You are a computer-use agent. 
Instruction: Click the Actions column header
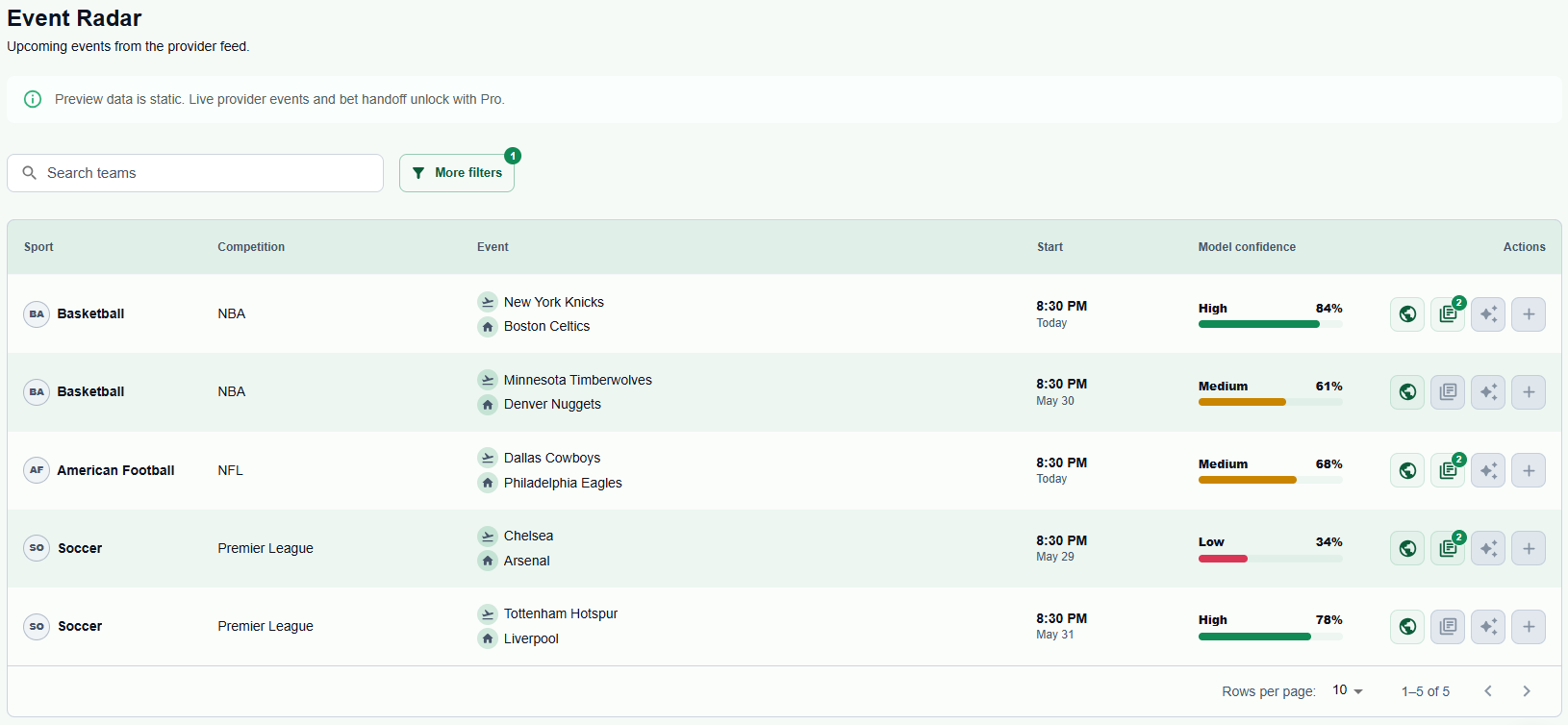1525,247
